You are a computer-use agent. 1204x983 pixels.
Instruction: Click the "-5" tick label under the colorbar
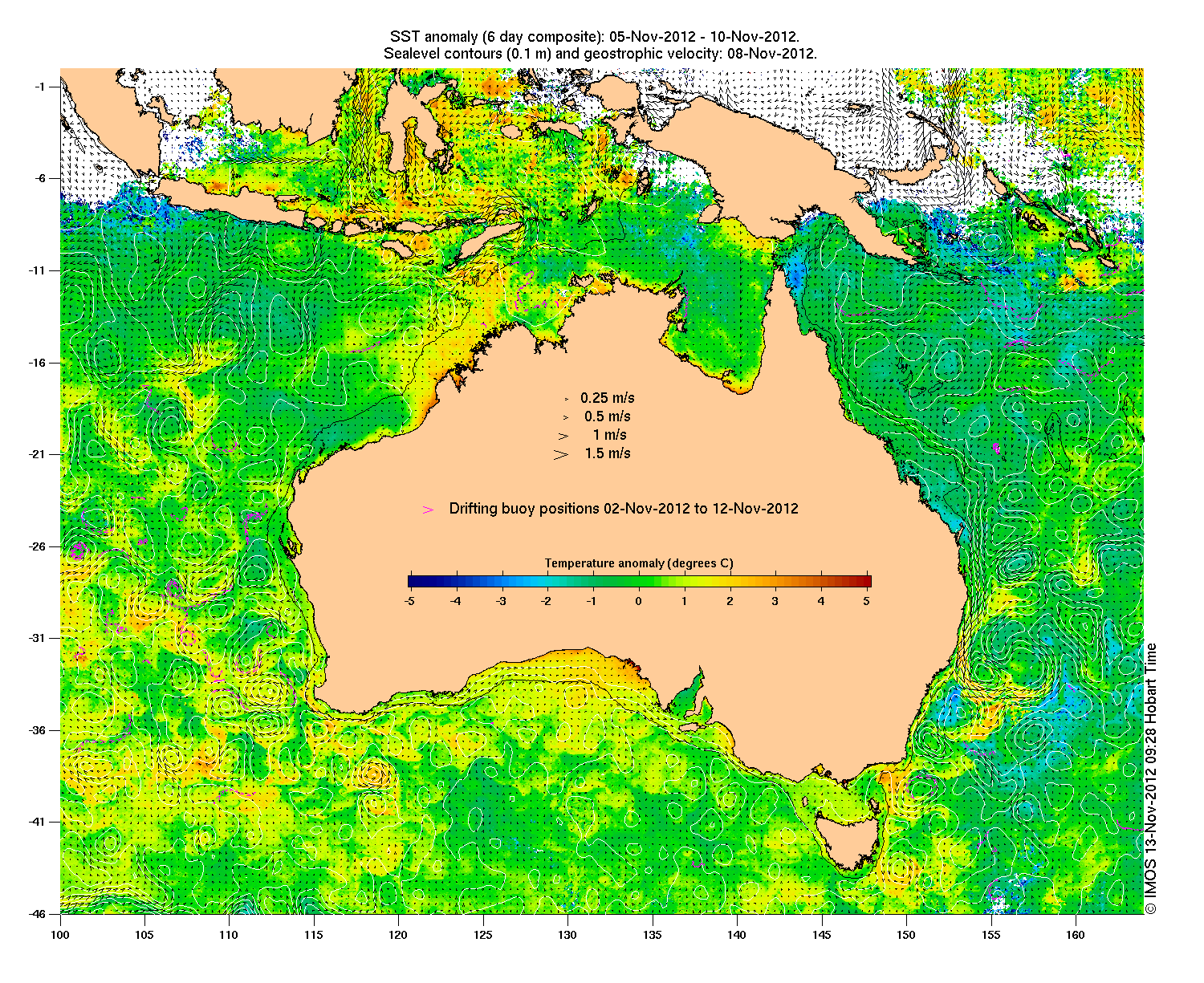click(409, 600)
